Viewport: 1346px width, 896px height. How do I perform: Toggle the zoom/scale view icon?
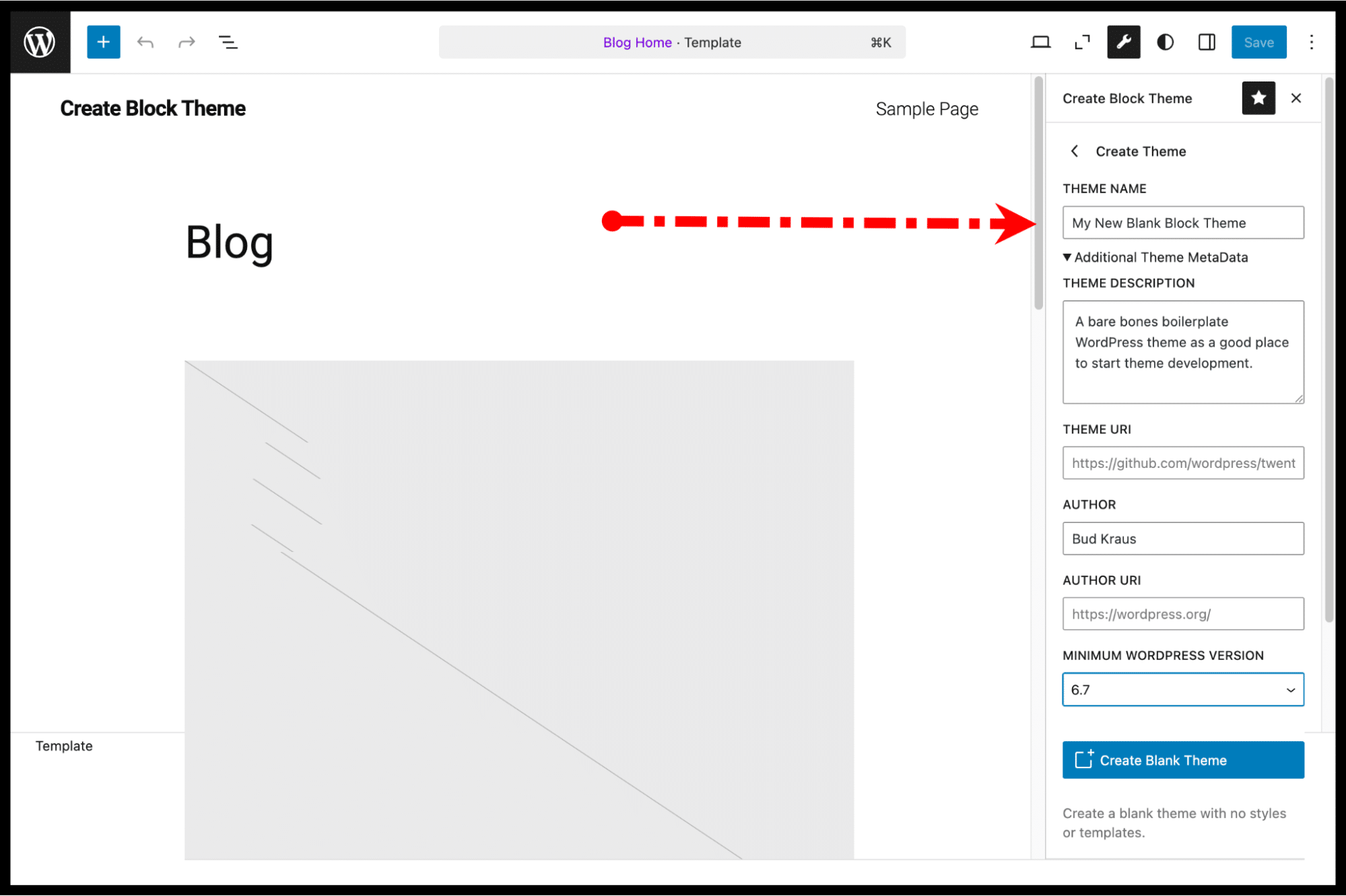pyautogui.click(x=1082, y=41)
